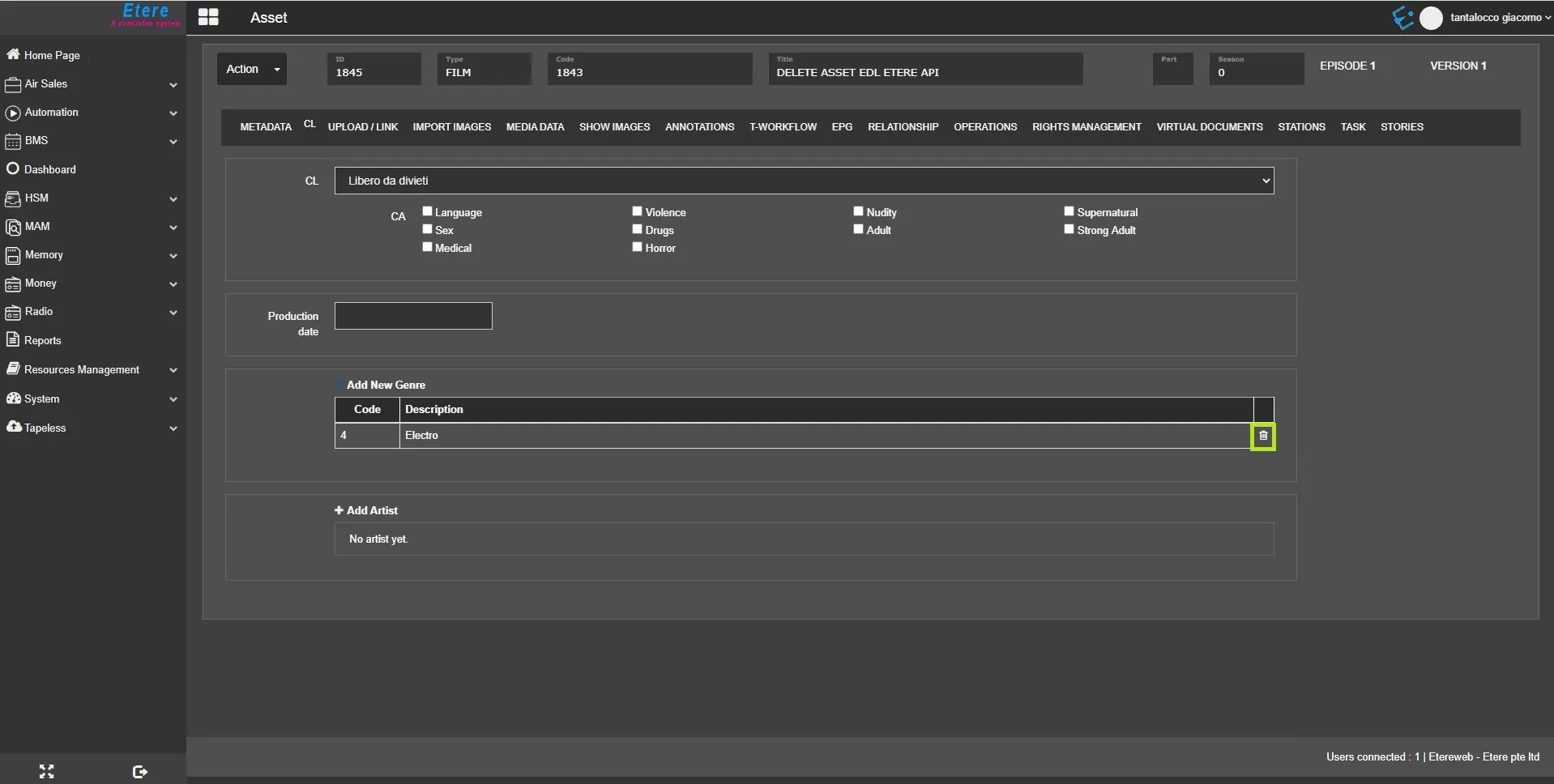Expand the Action dropdown button

coord(252,69)
